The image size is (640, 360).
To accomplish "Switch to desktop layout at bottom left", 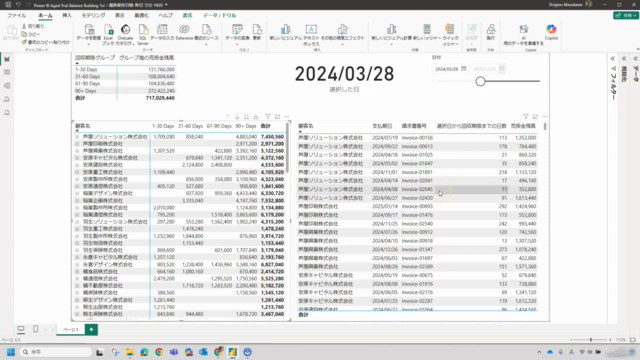I will click(21, 329).
